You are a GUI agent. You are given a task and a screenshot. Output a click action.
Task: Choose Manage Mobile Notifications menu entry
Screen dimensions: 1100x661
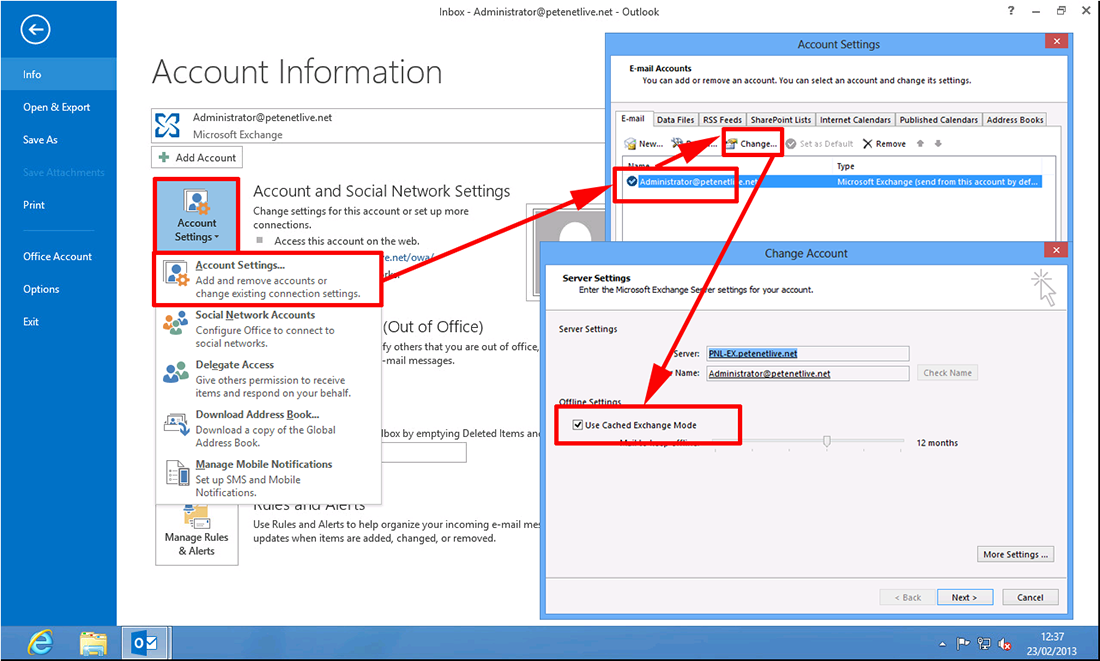point(268,479)
